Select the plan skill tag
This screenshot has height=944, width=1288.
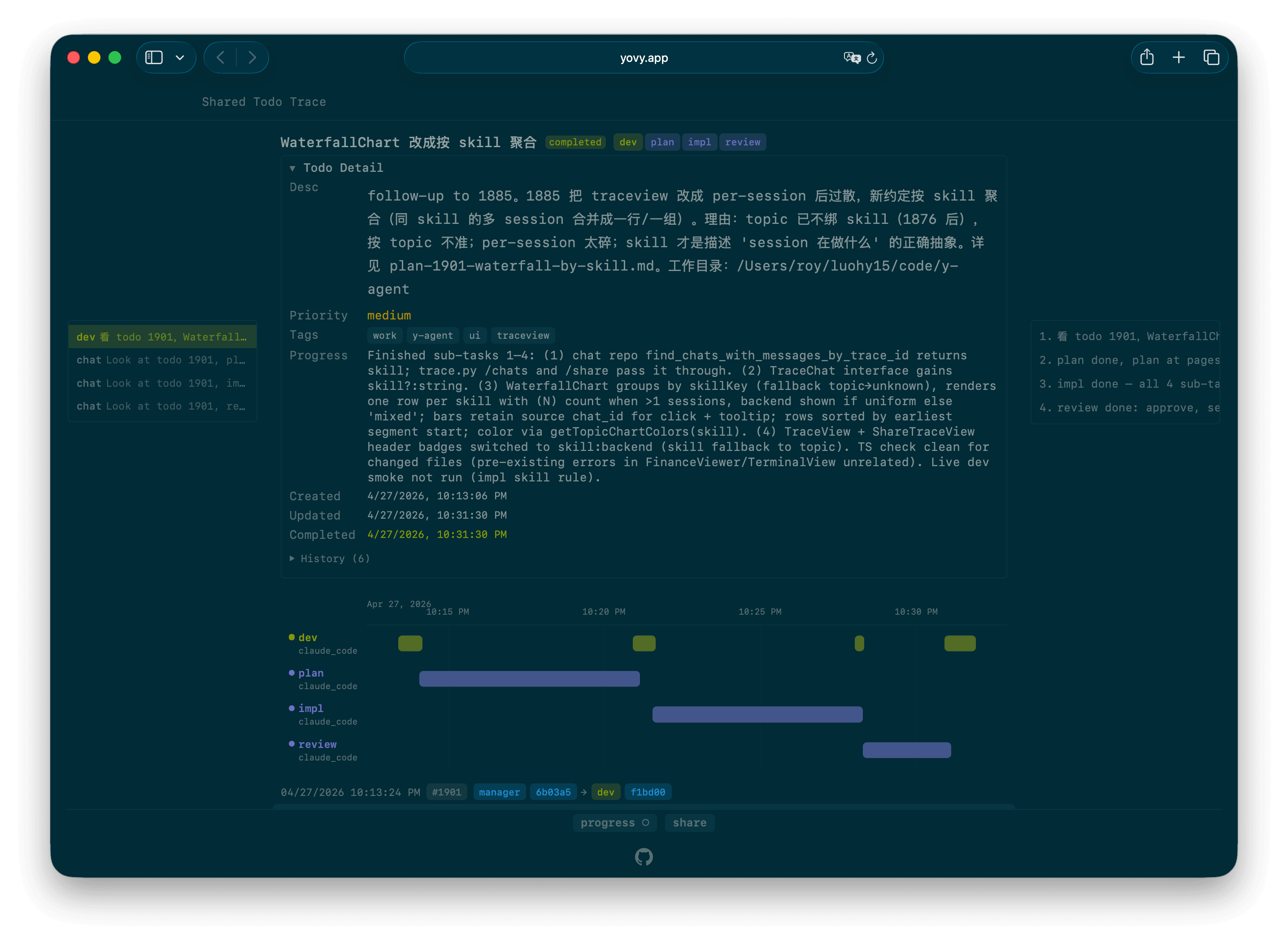point(662,142)
